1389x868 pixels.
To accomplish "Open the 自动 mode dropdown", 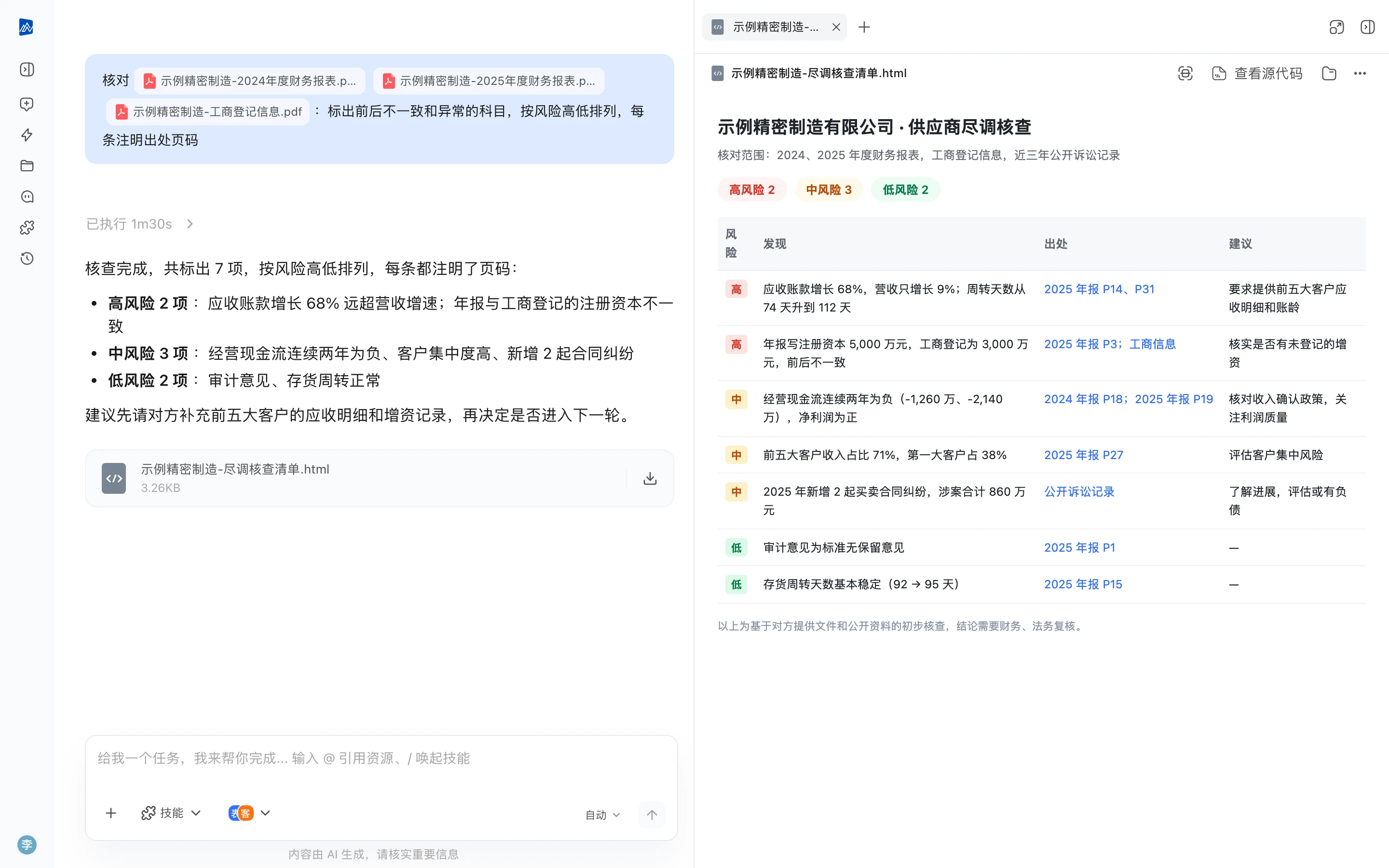I will tap(603, 814).
